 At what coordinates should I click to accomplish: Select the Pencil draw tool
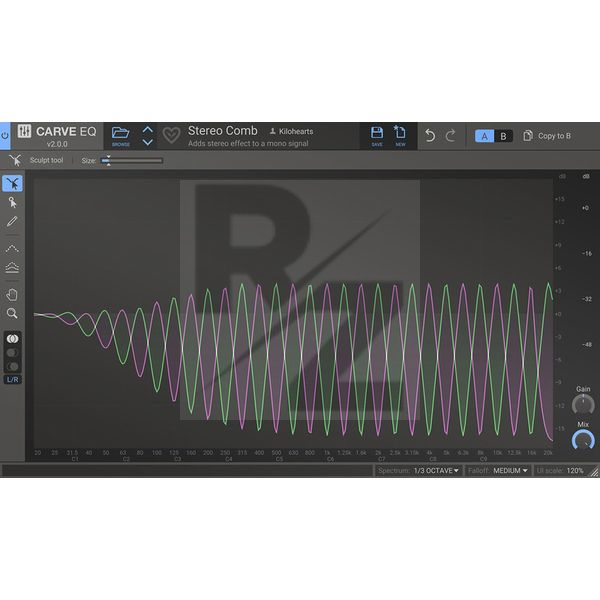click(x=12, y=221)
